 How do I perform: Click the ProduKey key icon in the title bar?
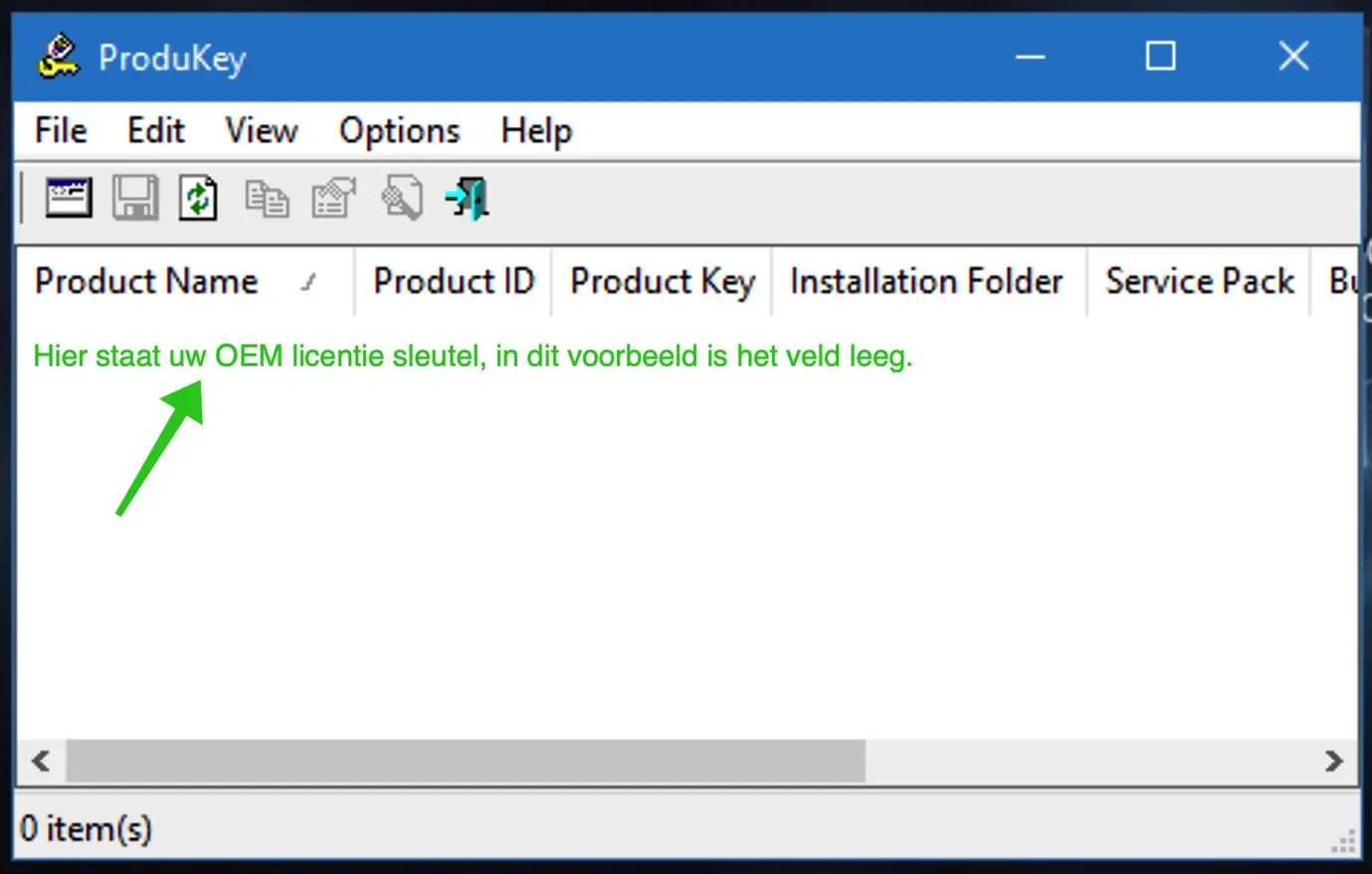pyautogui.click(x=58, y=56)
